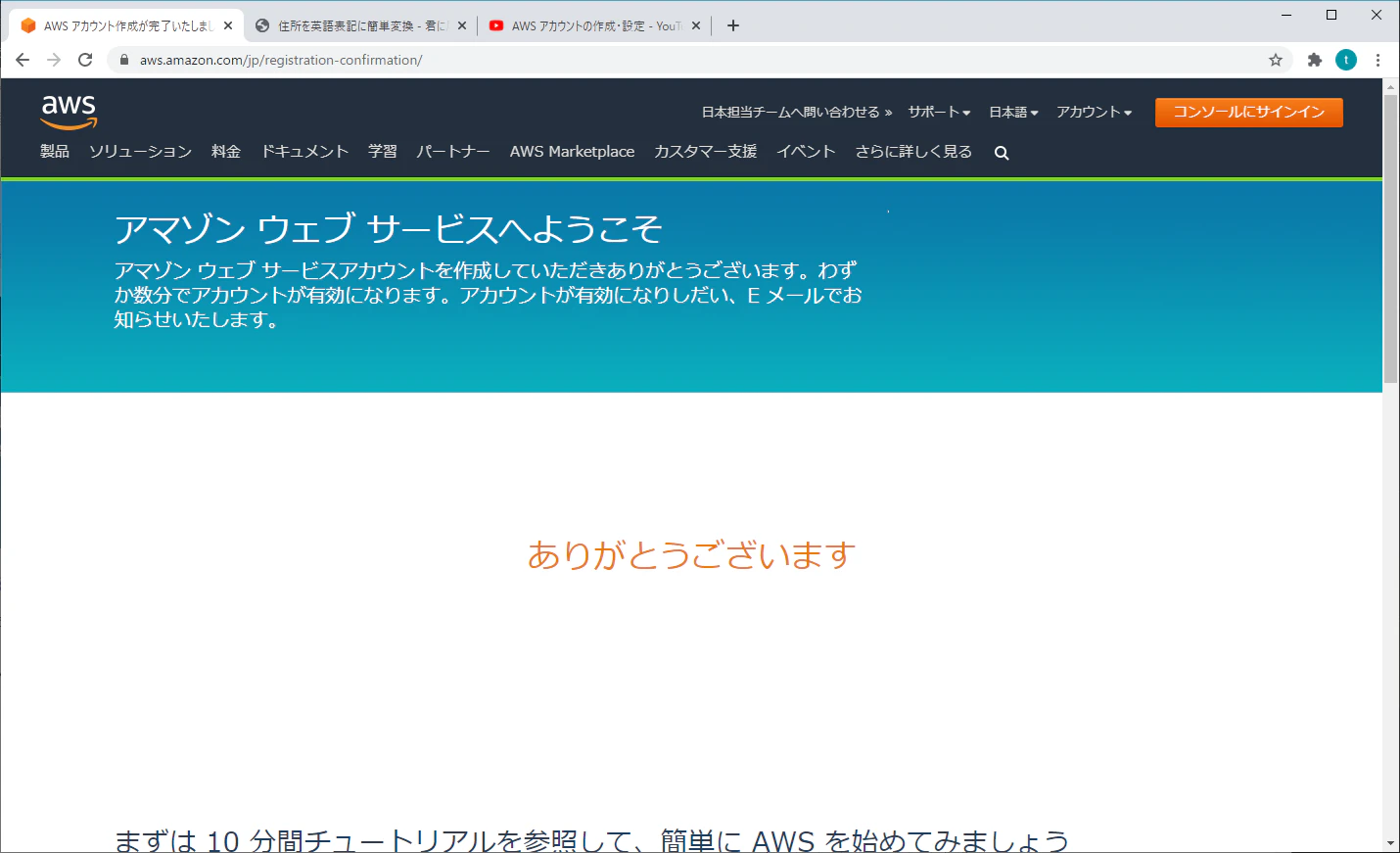Click the ありがとうございます heading text
The width and height of the screenshot is (1400, 853).
click(x=691, y=555)
